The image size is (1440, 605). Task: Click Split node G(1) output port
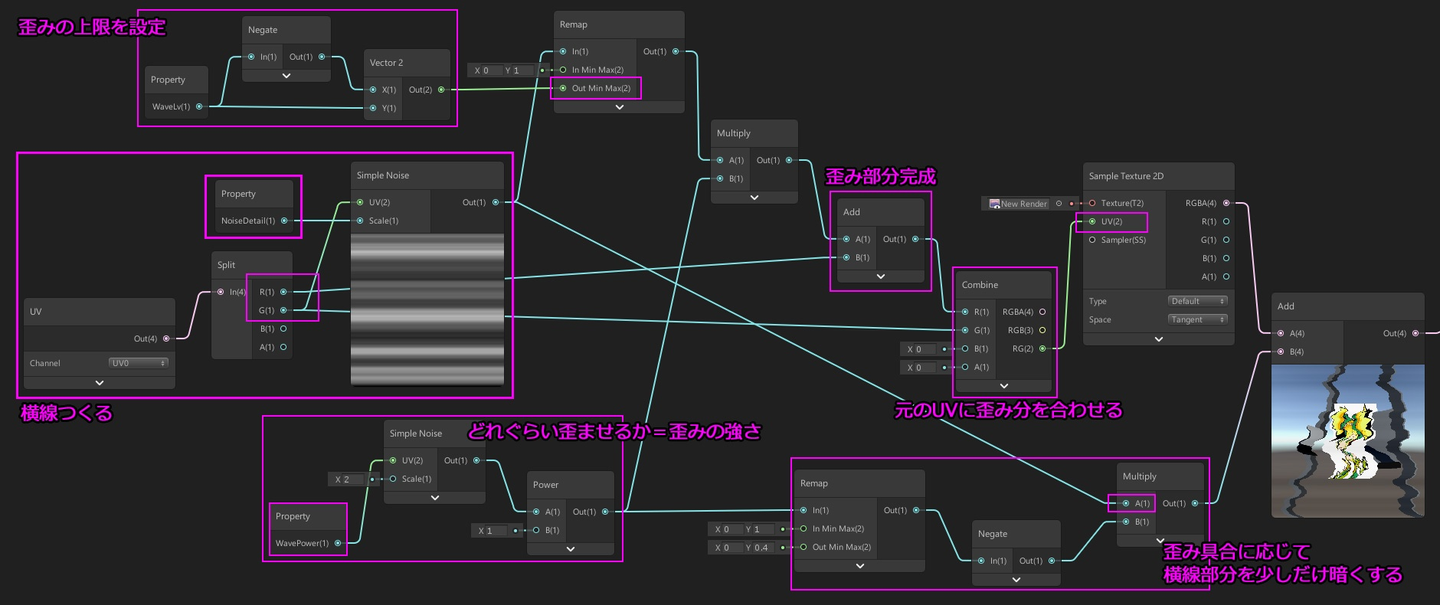[x=284, y=310]
